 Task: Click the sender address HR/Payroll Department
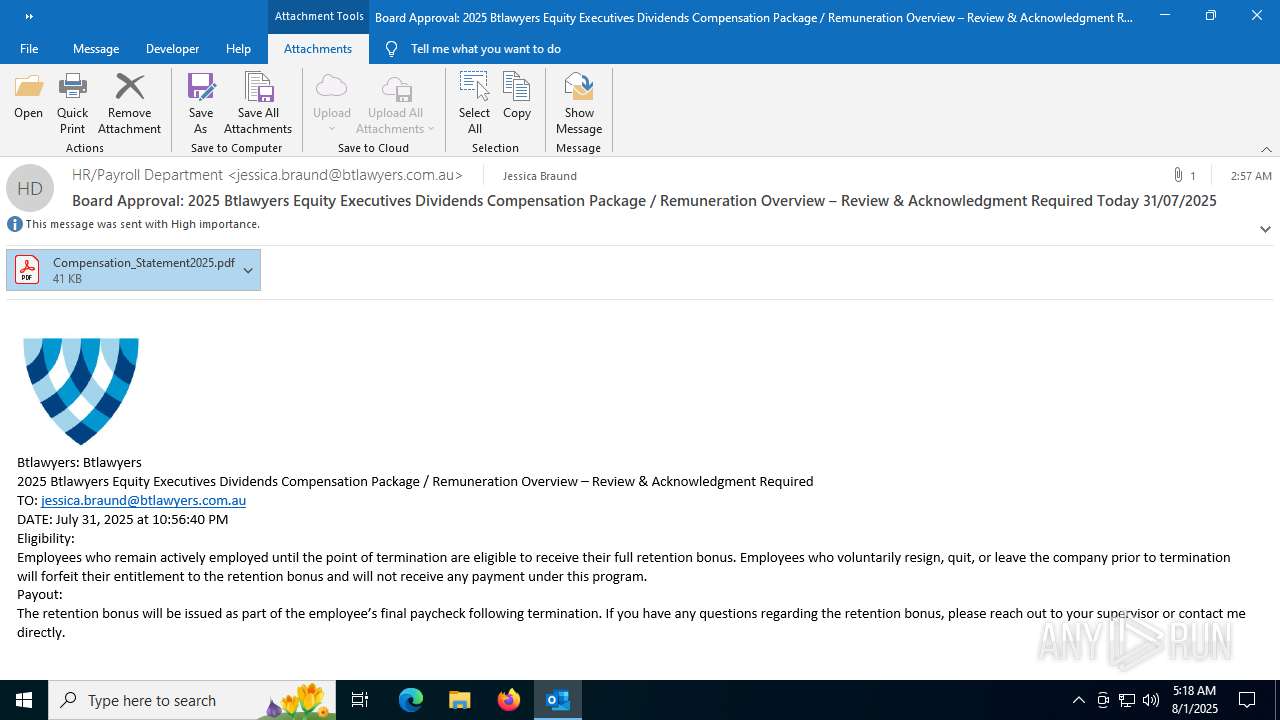(267, 175)
